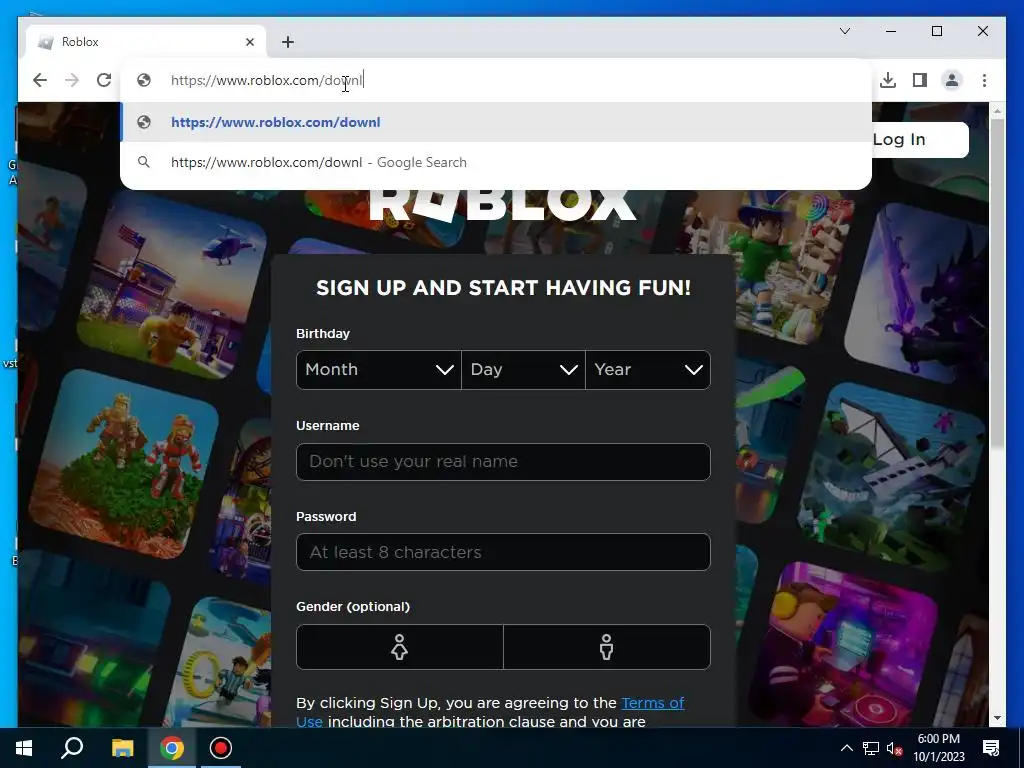The image size is (1024, 768).
Task: Click the muted volume tray icon
Action: click(895, 748)
